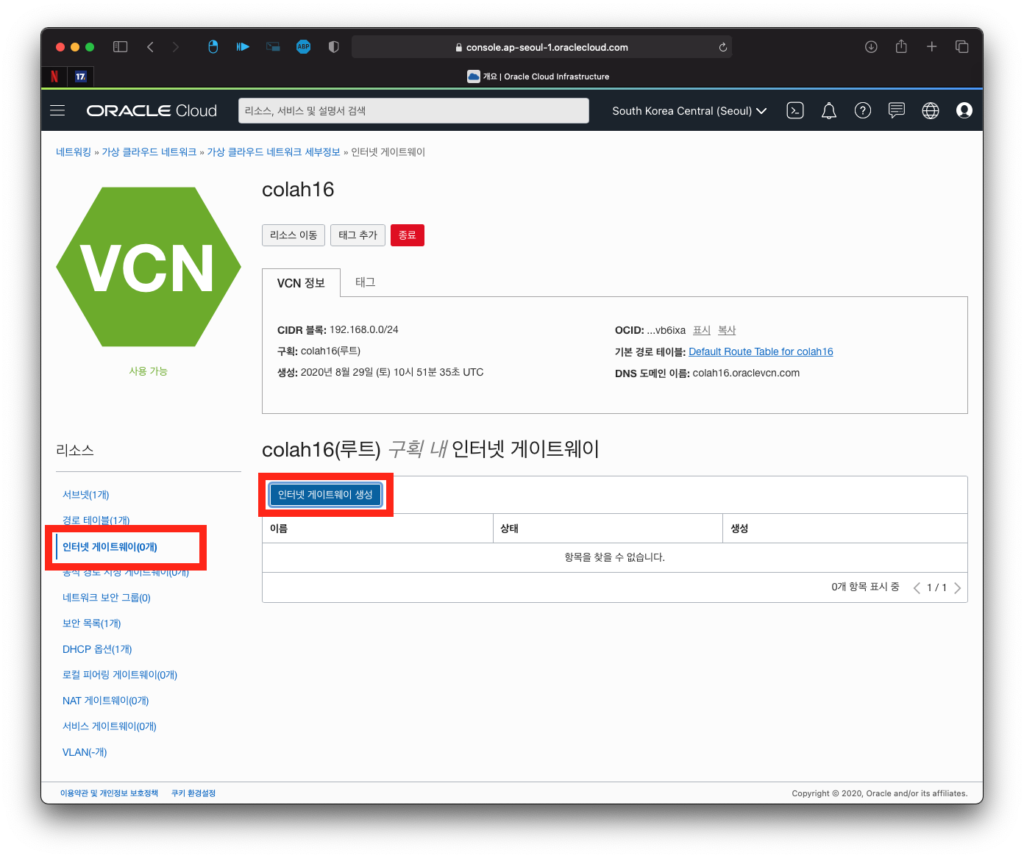Select the VCN 정보 tab
The height and width of the screenshot is (858, 1024).
pyautogui.click(x=301, y=283)
